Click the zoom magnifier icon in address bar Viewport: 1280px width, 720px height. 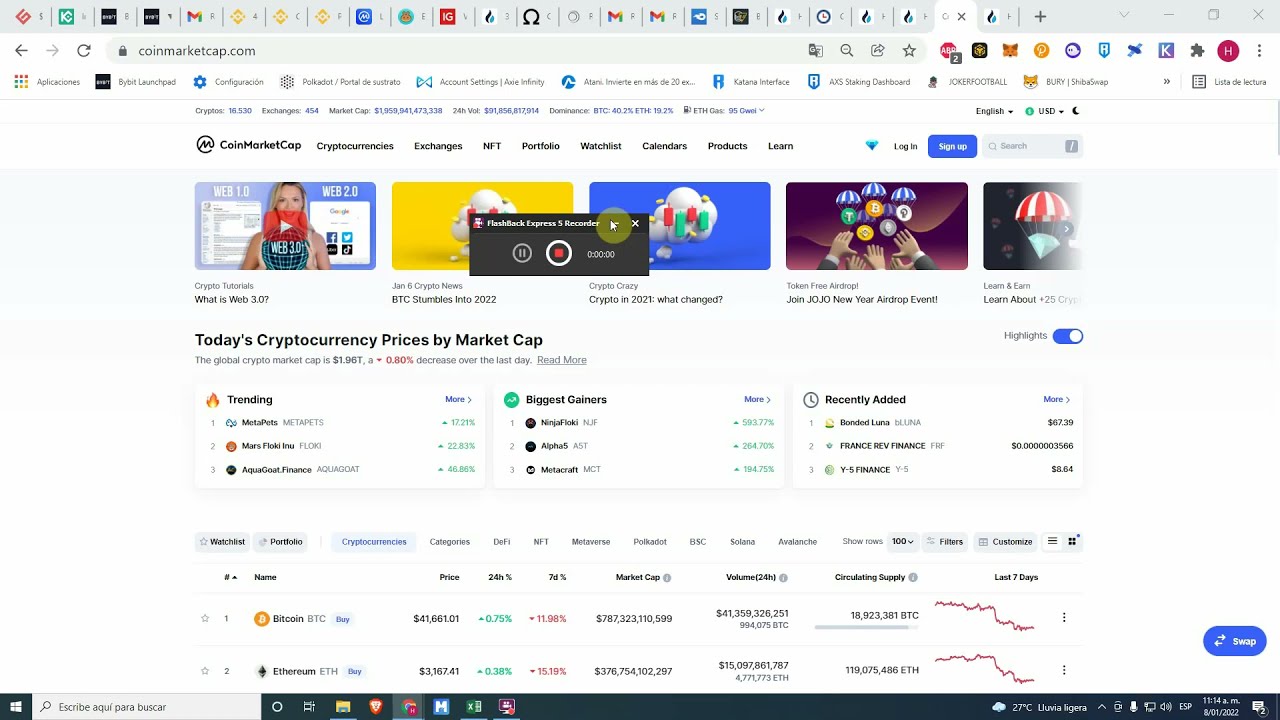pyautogui.click(x=847, y=50)
